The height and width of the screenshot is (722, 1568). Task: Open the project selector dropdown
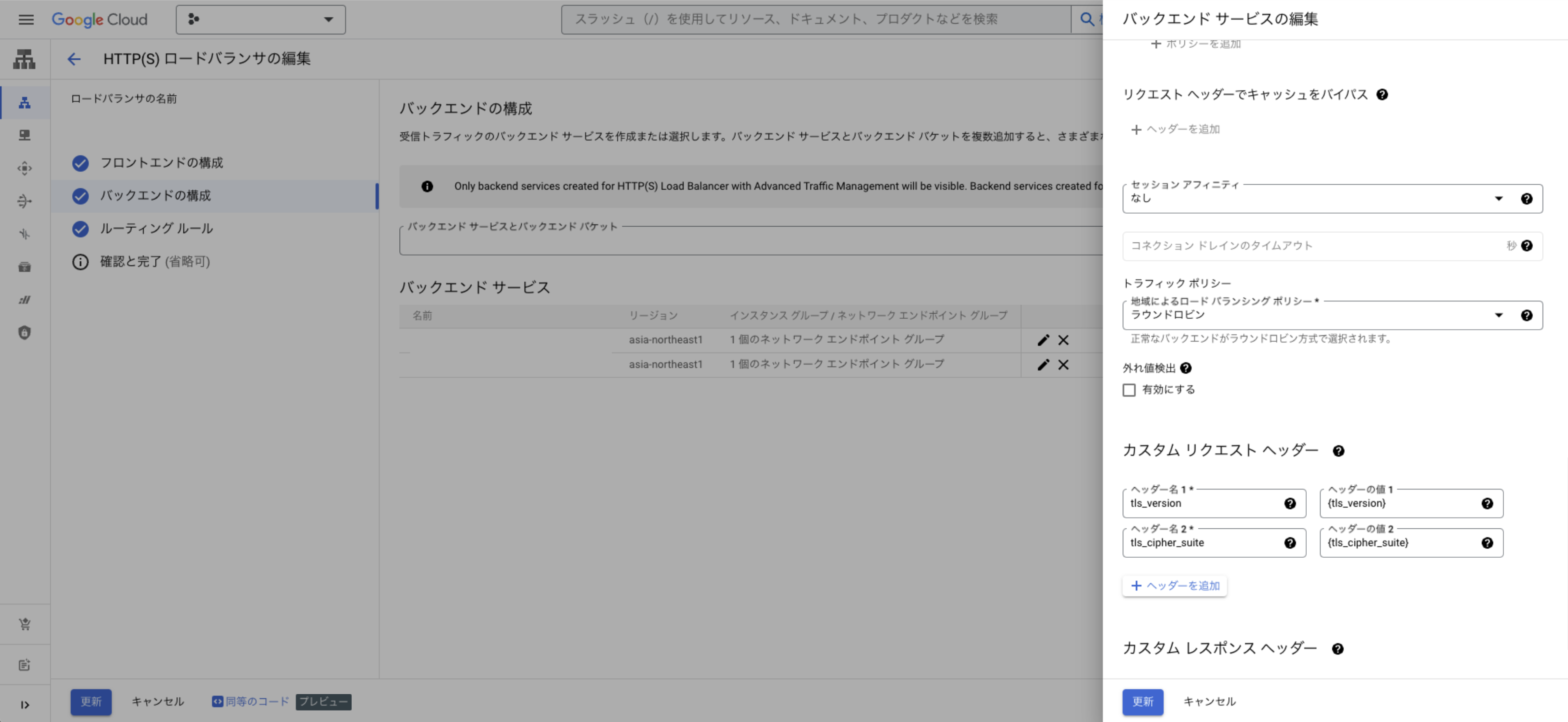[x=261, y=19]
